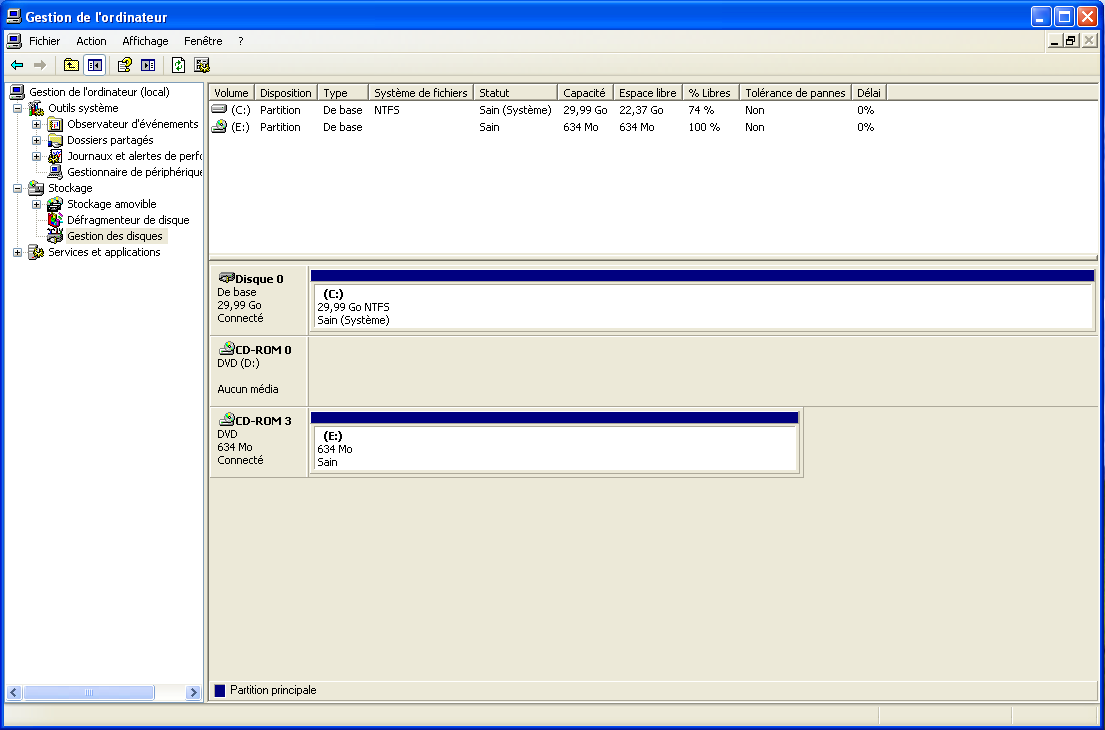The width and height of the screenshot is (1105, 730).
Task: Click the 100 % free cell for E:
Action: (704, 128)
